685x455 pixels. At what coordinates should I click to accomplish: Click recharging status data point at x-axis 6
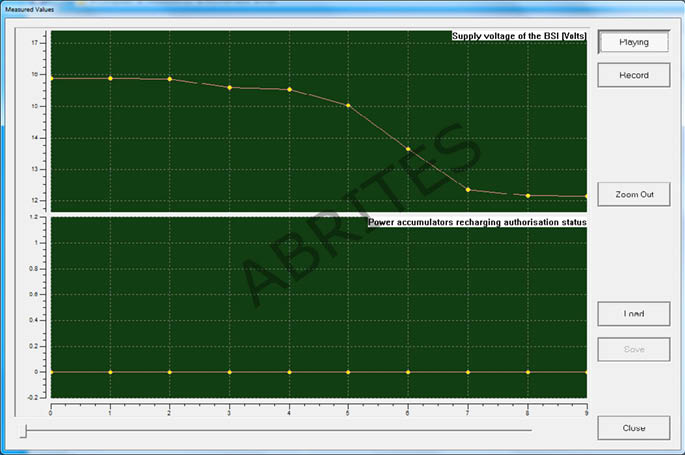coord(408,372)
